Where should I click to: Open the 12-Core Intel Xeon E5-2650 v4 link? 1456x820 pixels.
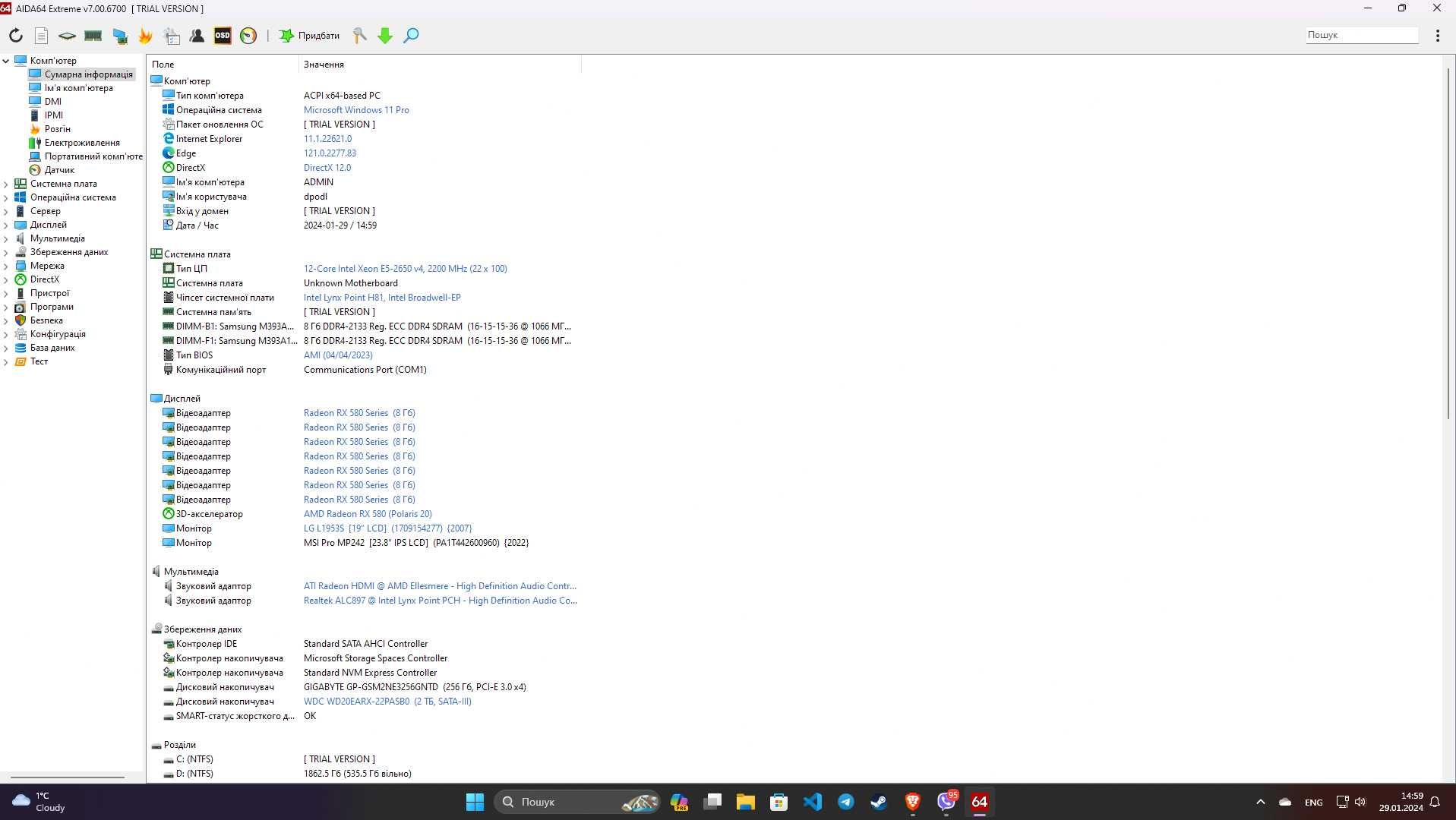[x=406, y=269]
